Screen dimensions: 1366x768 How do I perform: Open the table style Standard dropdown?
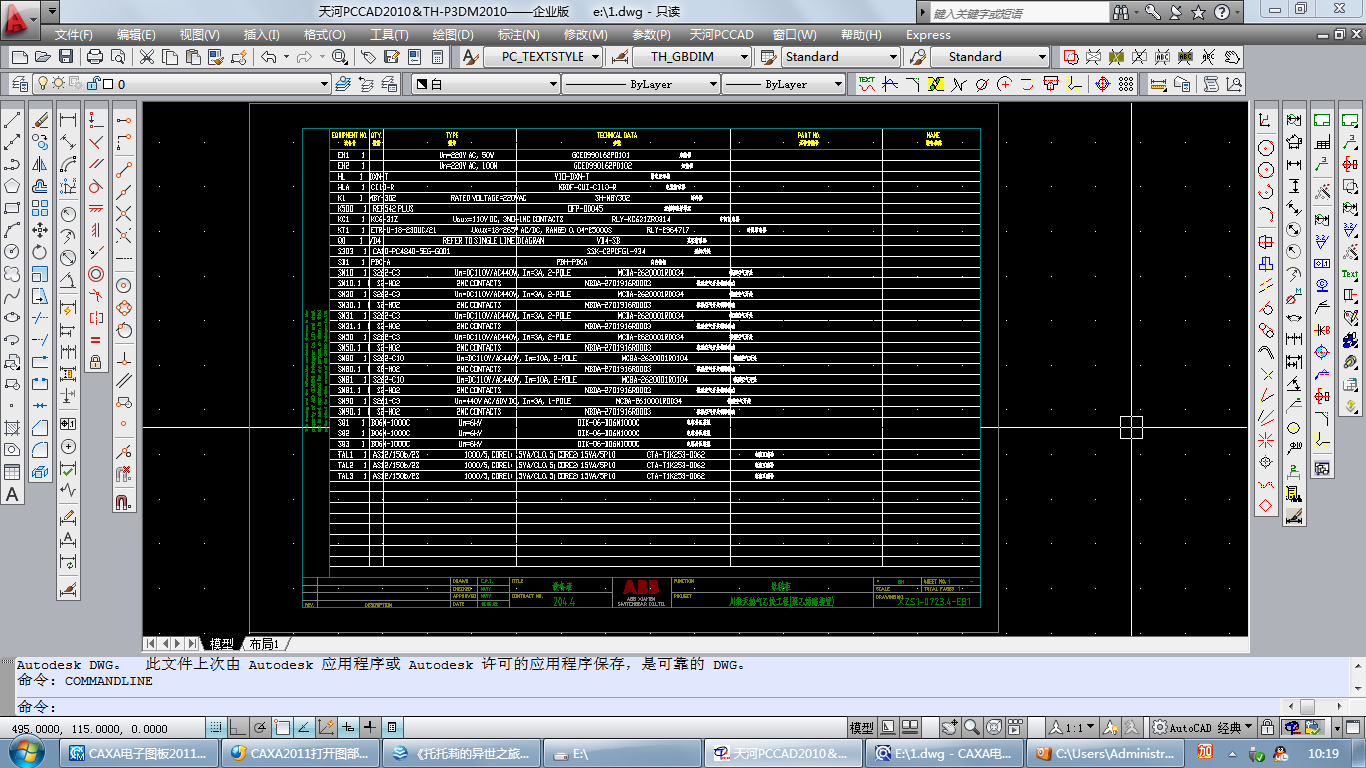[841, 57]
